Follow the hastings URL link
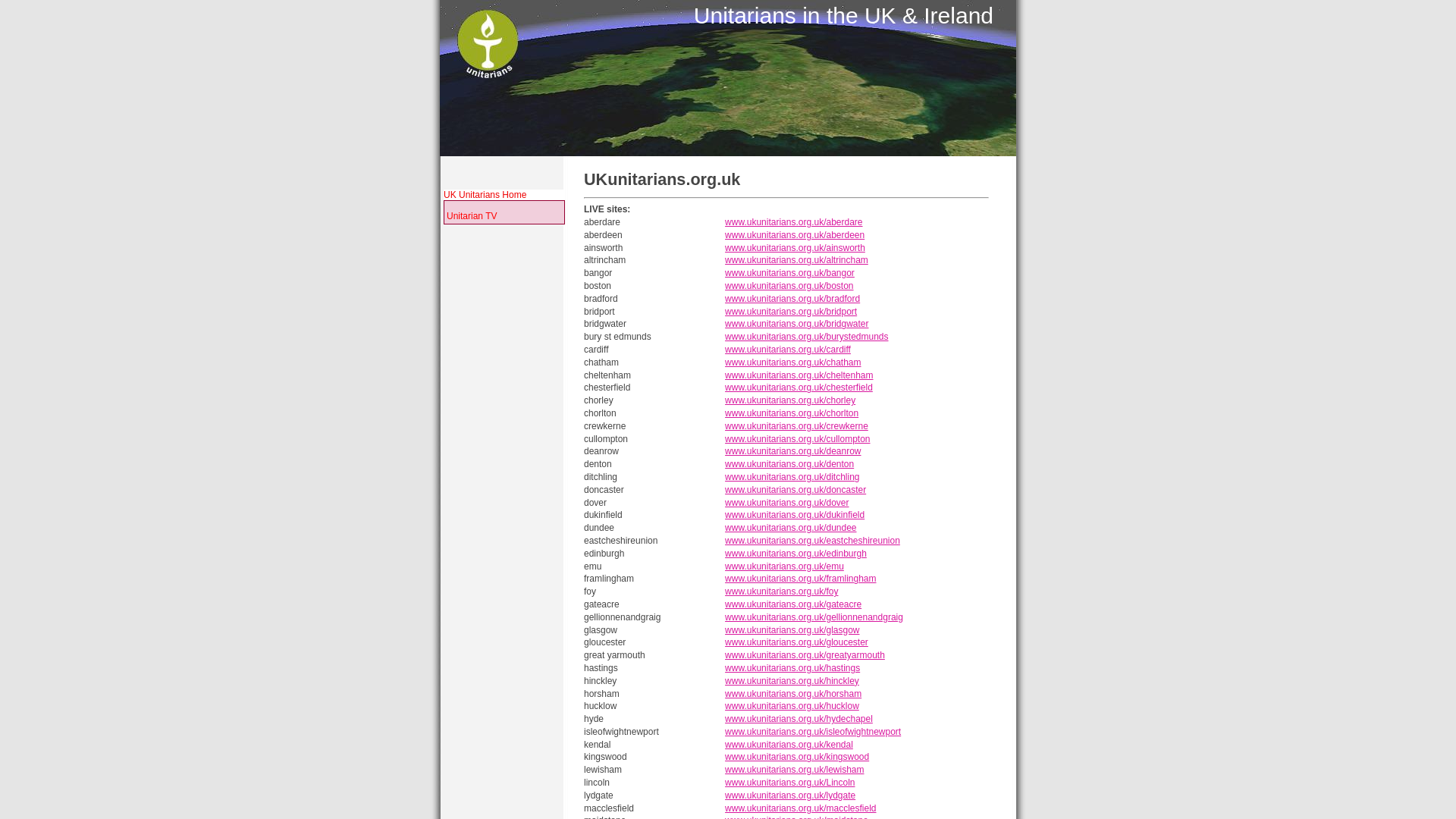 point(792,668)
